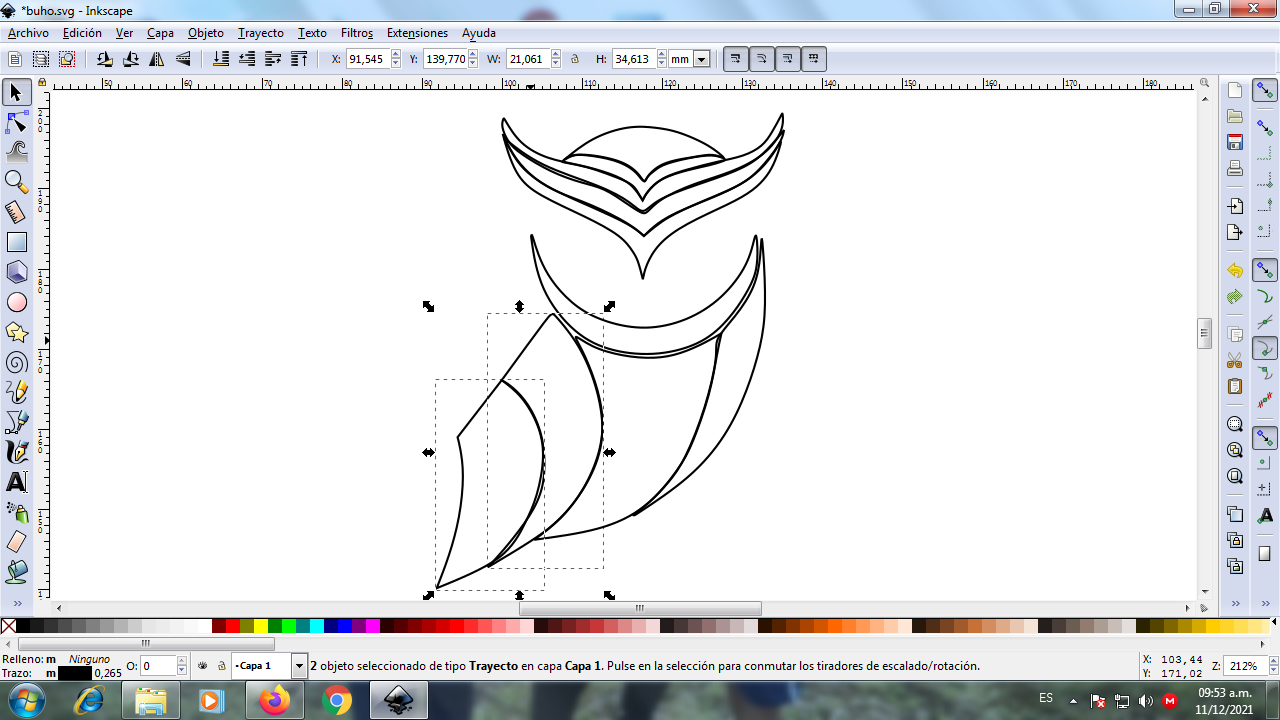Select the Spiral tool
The width and height of the screenshot is (1280, 720).
[16, 362]
